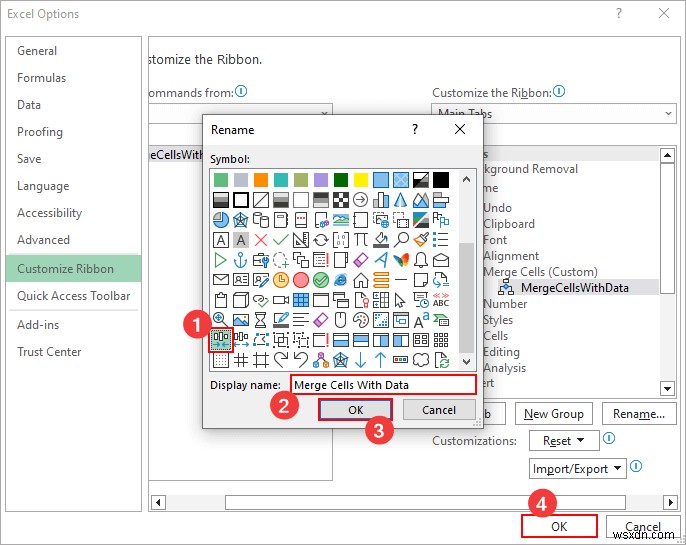Viewport: 686px width, 545px height.
Task: Choose the colorful butterfly symbol
Action: [x=401, y=260]
